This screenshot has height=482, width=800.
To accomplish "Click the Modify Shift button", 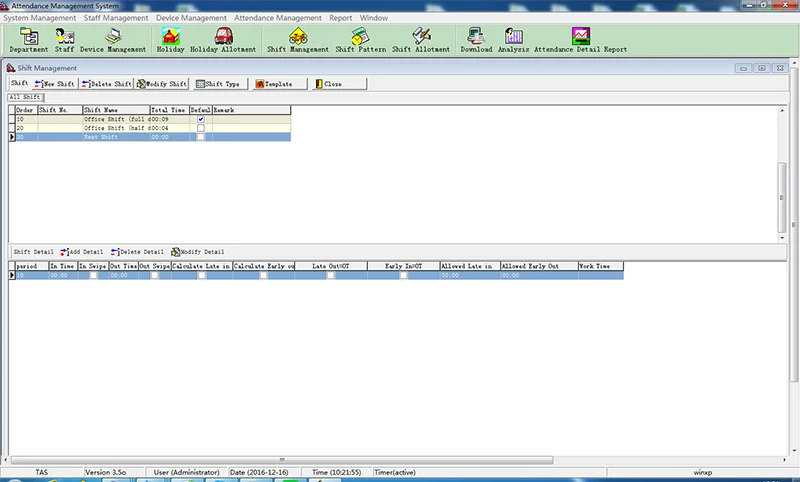I will tap(162, 84).
